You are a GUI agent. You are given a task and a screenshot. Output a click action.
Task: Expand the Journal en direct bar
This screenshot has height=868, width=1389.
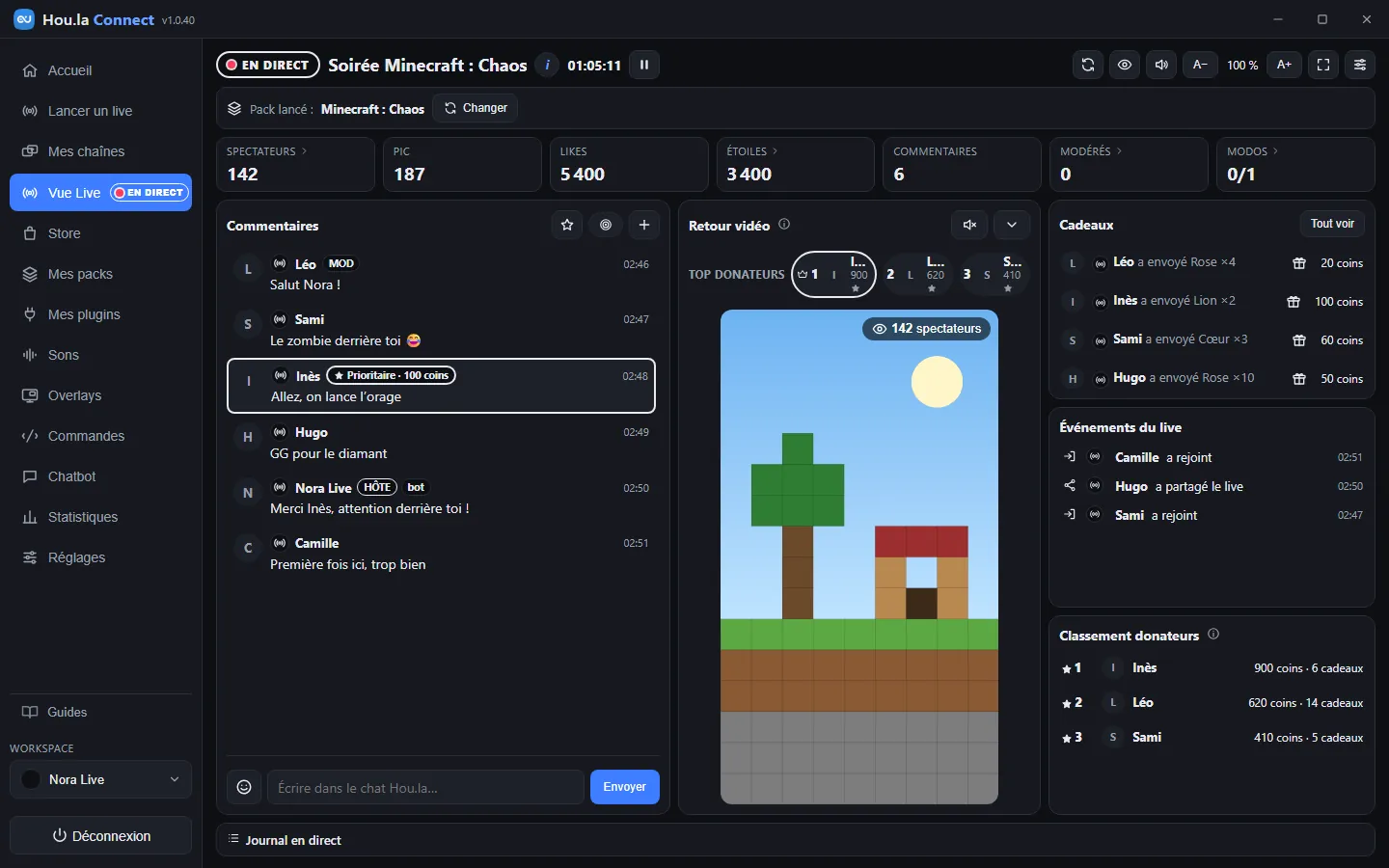796,840
